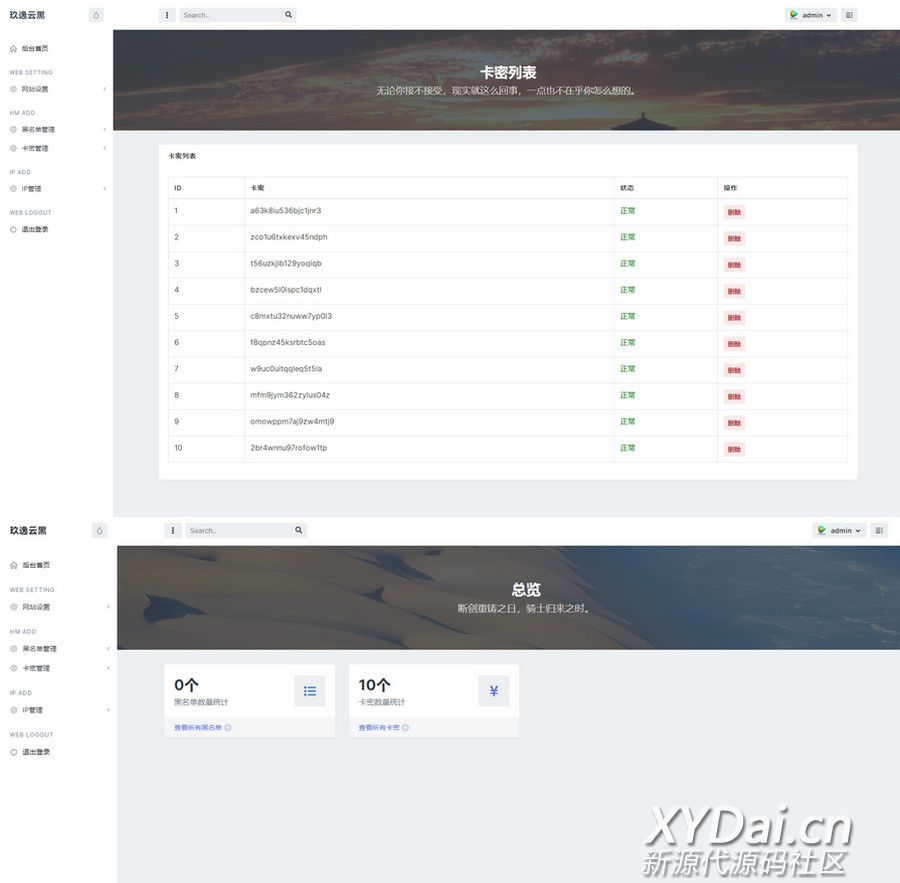Expand 网站设置 in the 卡密列表 page sidebar
The height and width of the screenshot is (883, 900).
(x=35, y=89)
